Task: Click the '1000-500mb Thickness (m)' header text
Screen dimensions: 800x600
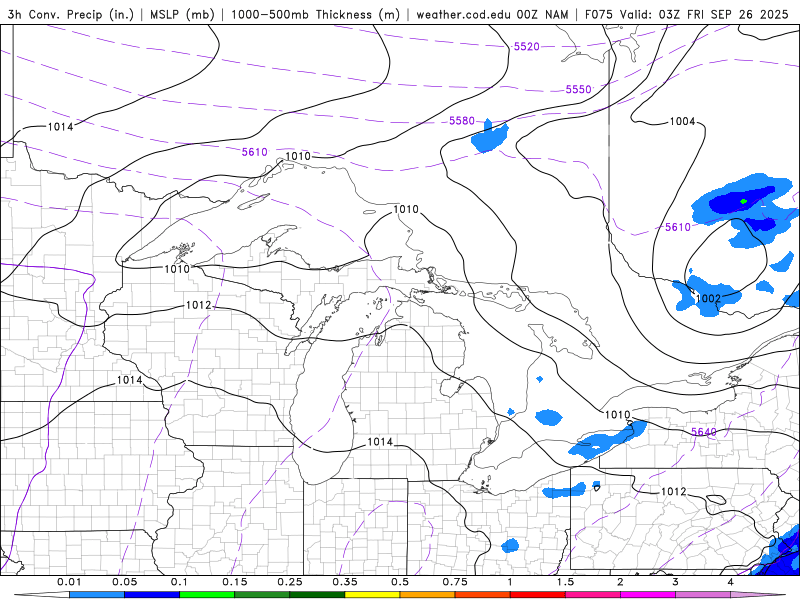Action: click(x=315, y=14)
